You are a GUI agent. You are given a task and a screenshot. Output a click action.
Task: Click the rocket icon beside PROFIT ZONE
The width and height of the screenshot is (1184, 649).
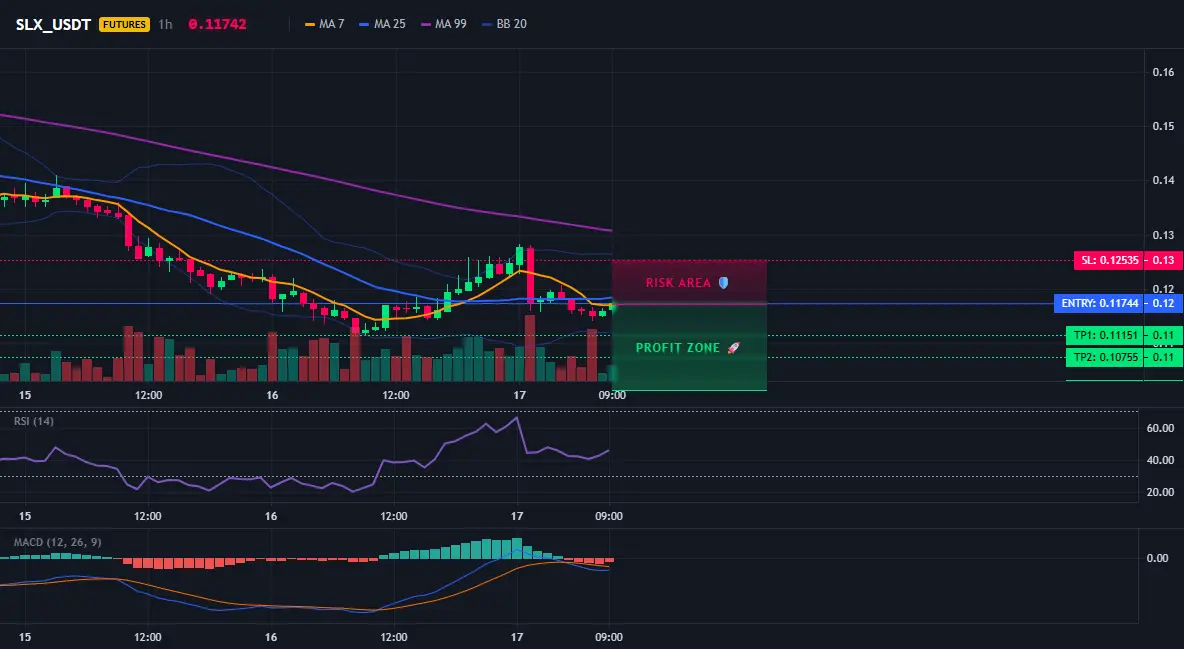click(x=733, y=348)
